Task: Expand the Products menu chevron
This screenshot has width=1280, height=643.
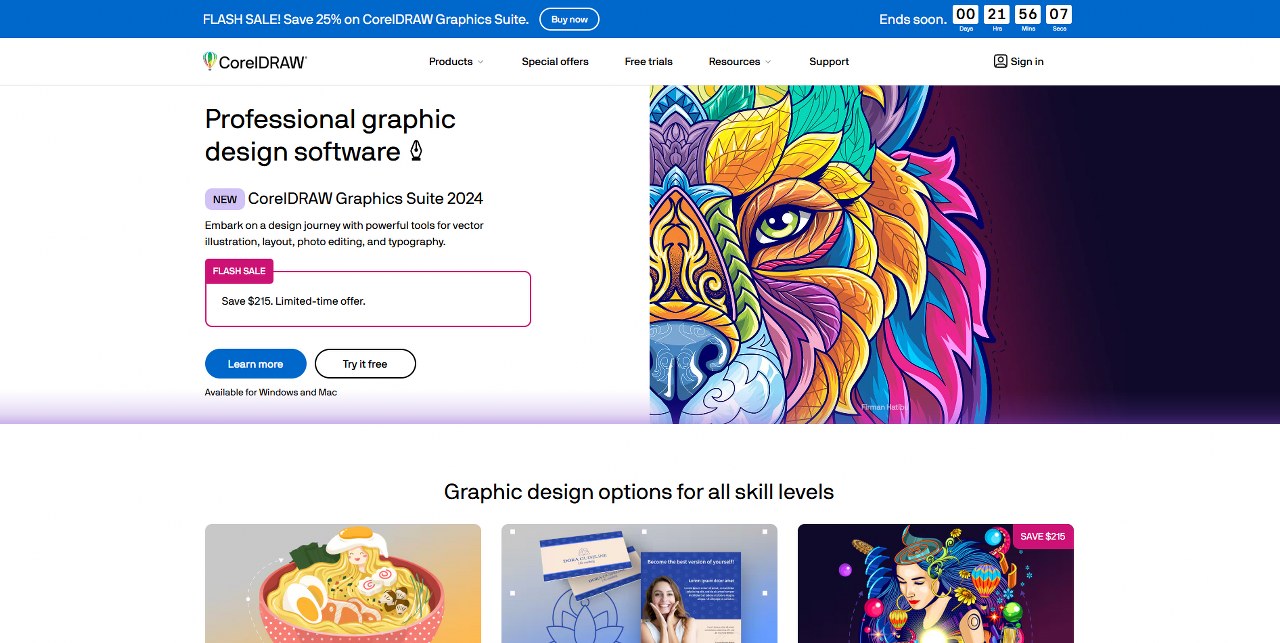Action: click(480, 62)
